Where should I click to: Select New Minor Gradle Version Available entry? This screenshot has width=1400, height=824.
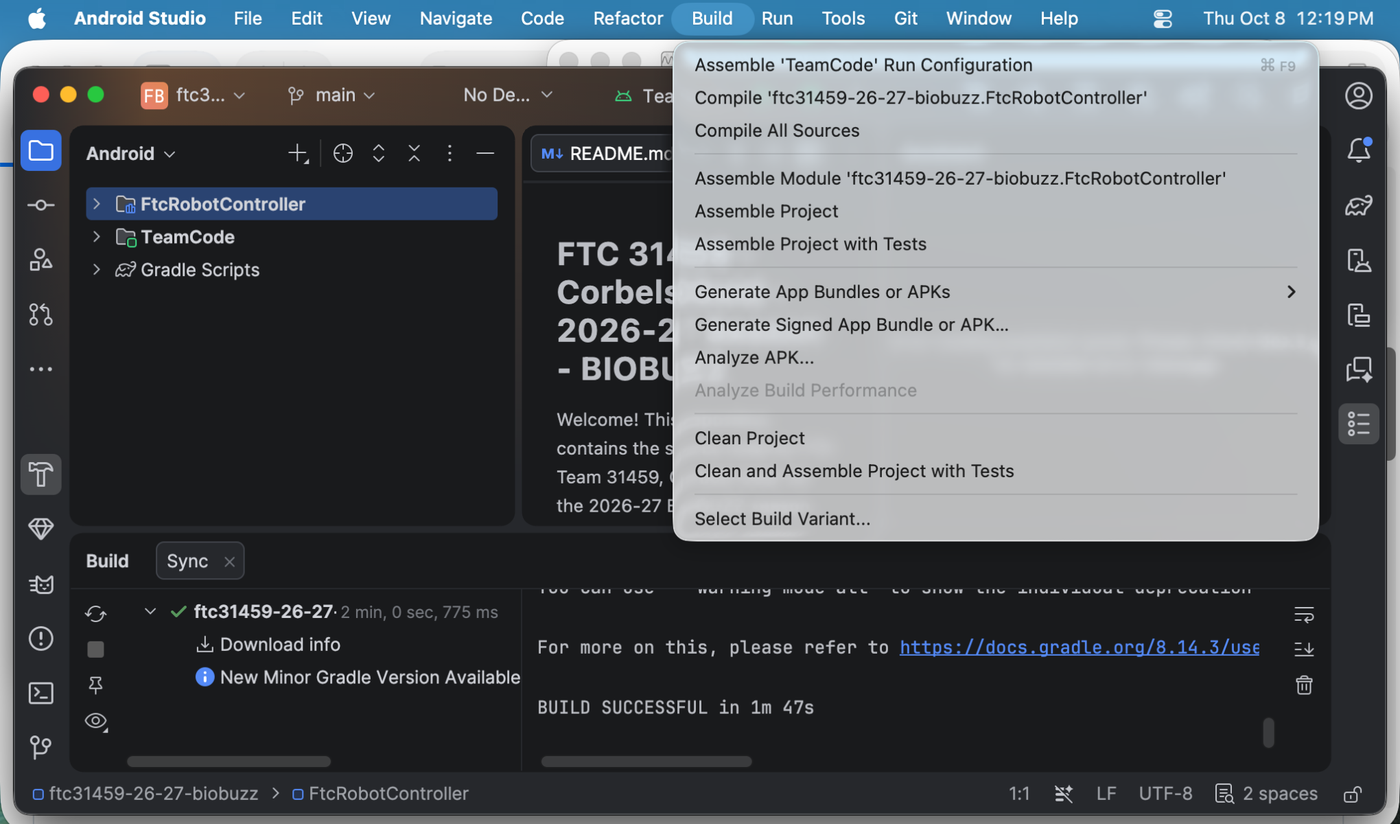click(x=357, y=677)
